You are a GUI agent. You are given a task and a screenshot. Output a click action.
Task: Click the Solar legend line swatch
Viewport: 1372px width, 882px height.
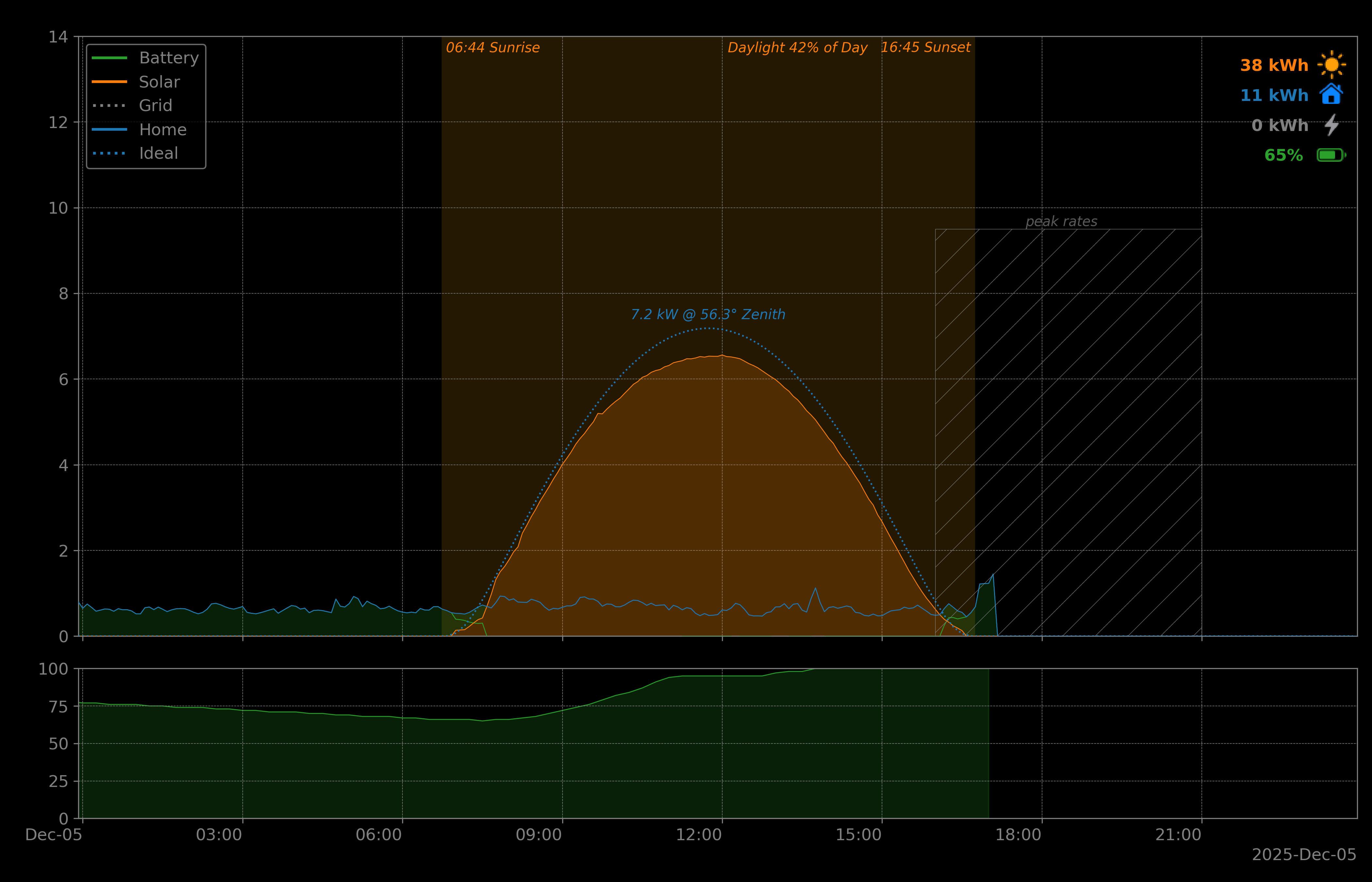[109, 82]
